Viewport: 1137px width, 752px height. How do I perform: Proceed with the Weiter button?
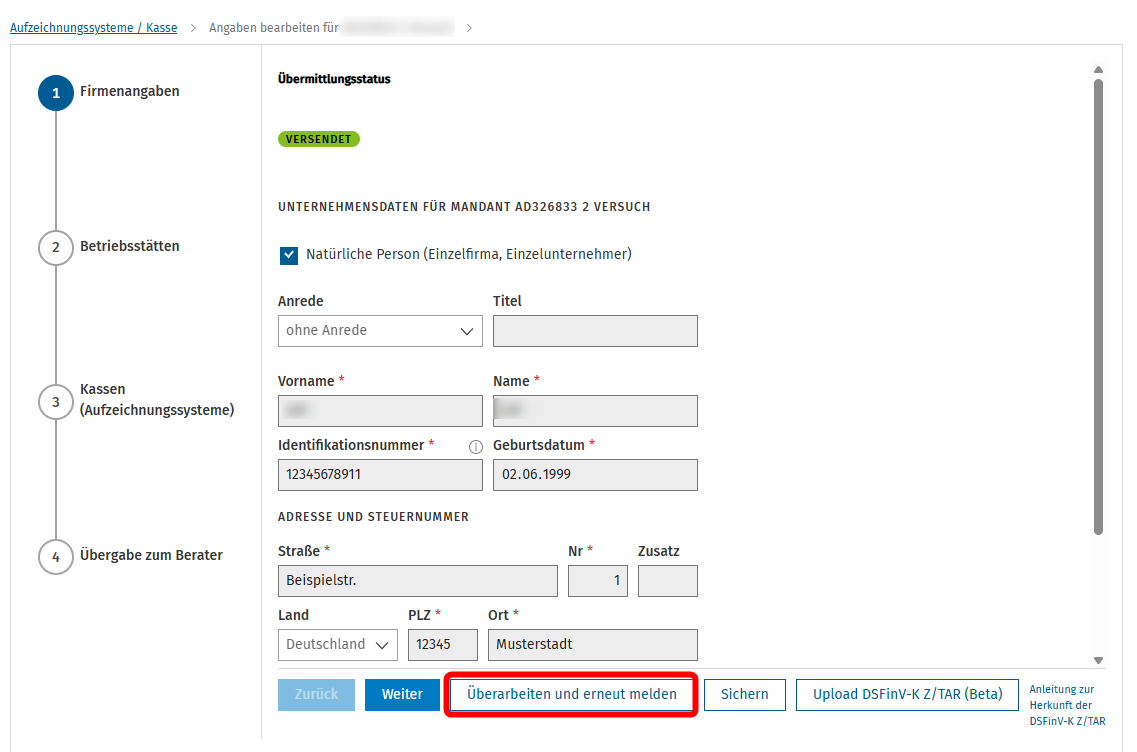[x=402, y=695]
